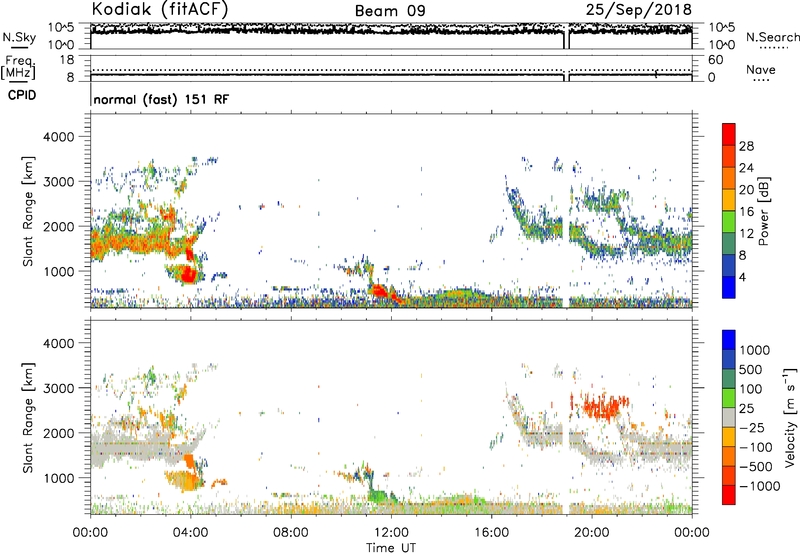Viewport: 800px width, 554px height.
Task: Click the -500 value on the velocity colorbar
Action: [x=756, y=467]
